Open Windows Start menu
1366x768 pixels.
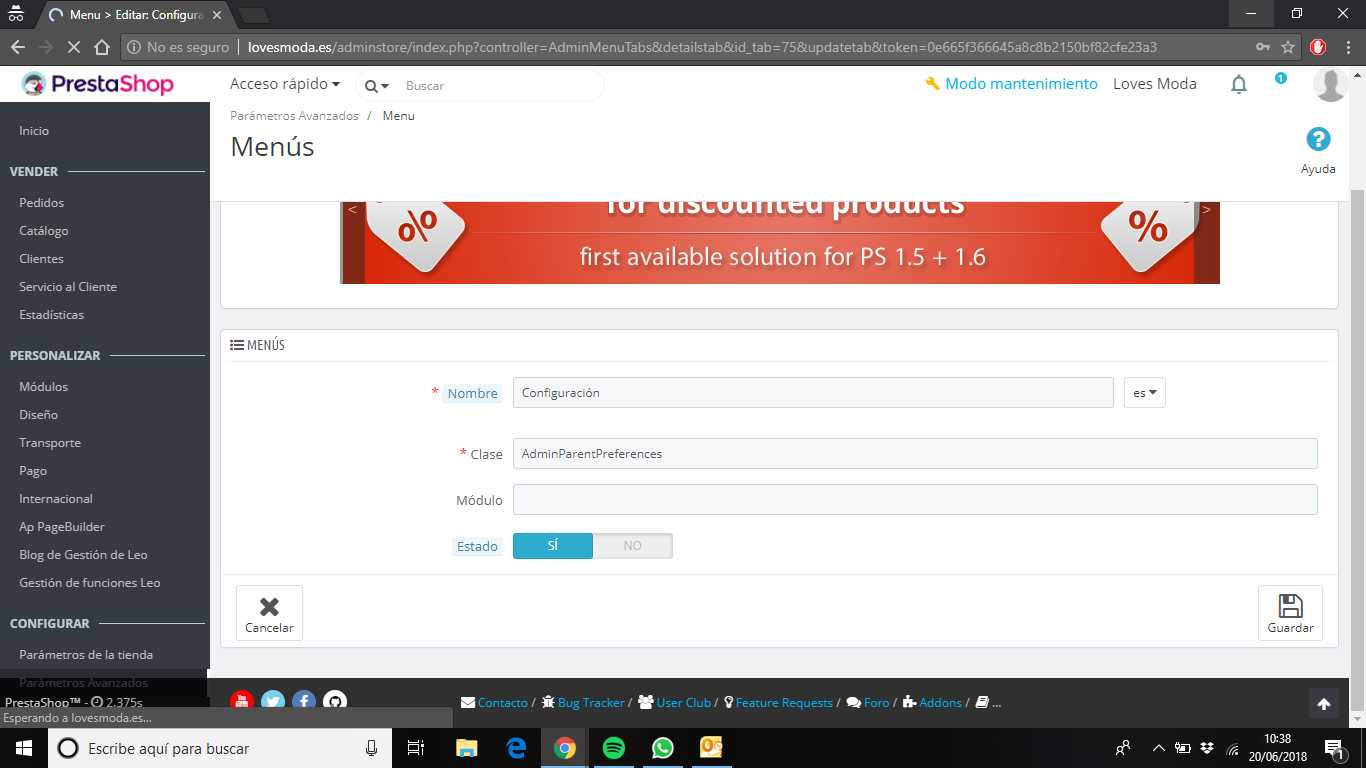pyautogui.click(x=24, y=748)
